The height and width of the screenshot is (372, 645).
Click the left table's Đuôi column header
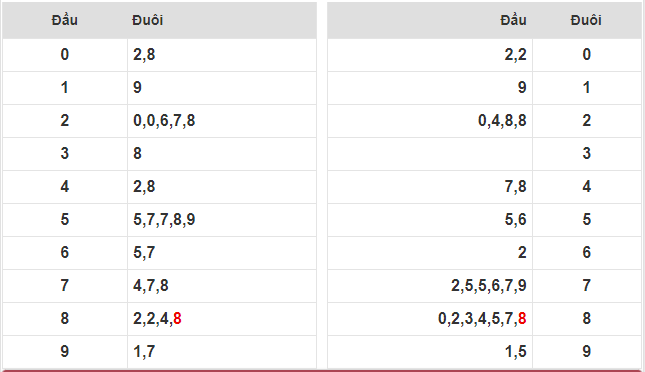222,20
